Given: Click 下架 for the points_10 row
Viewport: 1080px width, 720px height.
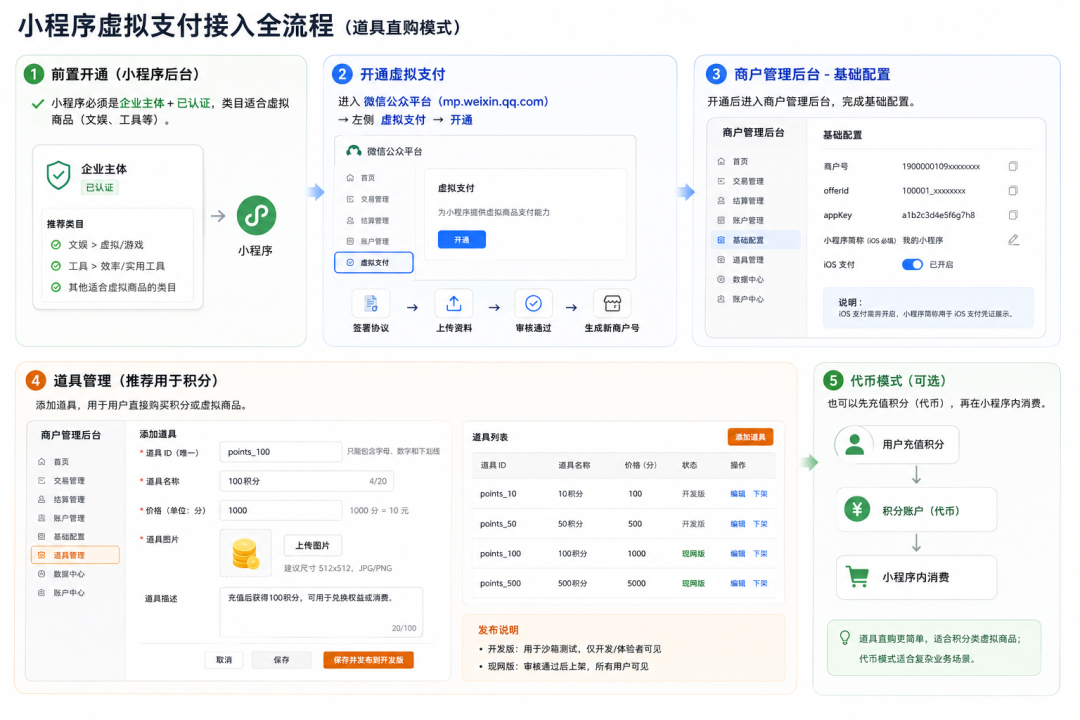Looking at the screenshot, I should pos(760,494).
